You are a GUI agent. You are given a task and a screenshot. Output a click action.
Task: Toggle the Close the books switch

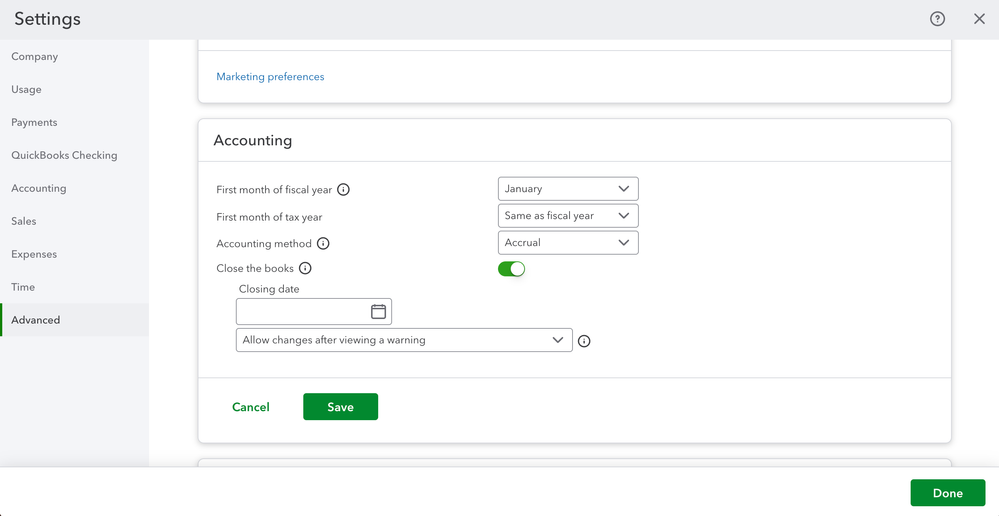click(511, 269)
